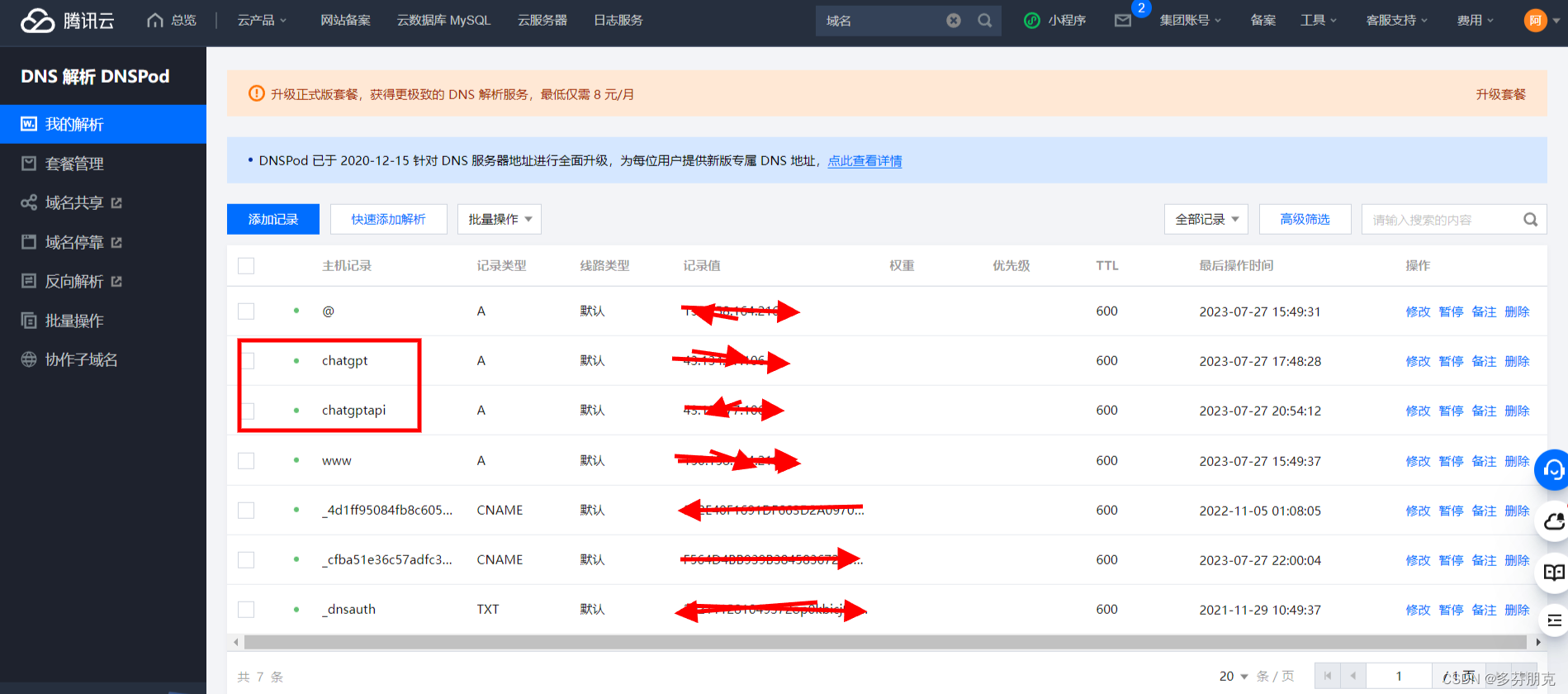This screenshot has height=694, width=1568.
Task: Click the record search magnifier icon
Action: click(1530, 220)
